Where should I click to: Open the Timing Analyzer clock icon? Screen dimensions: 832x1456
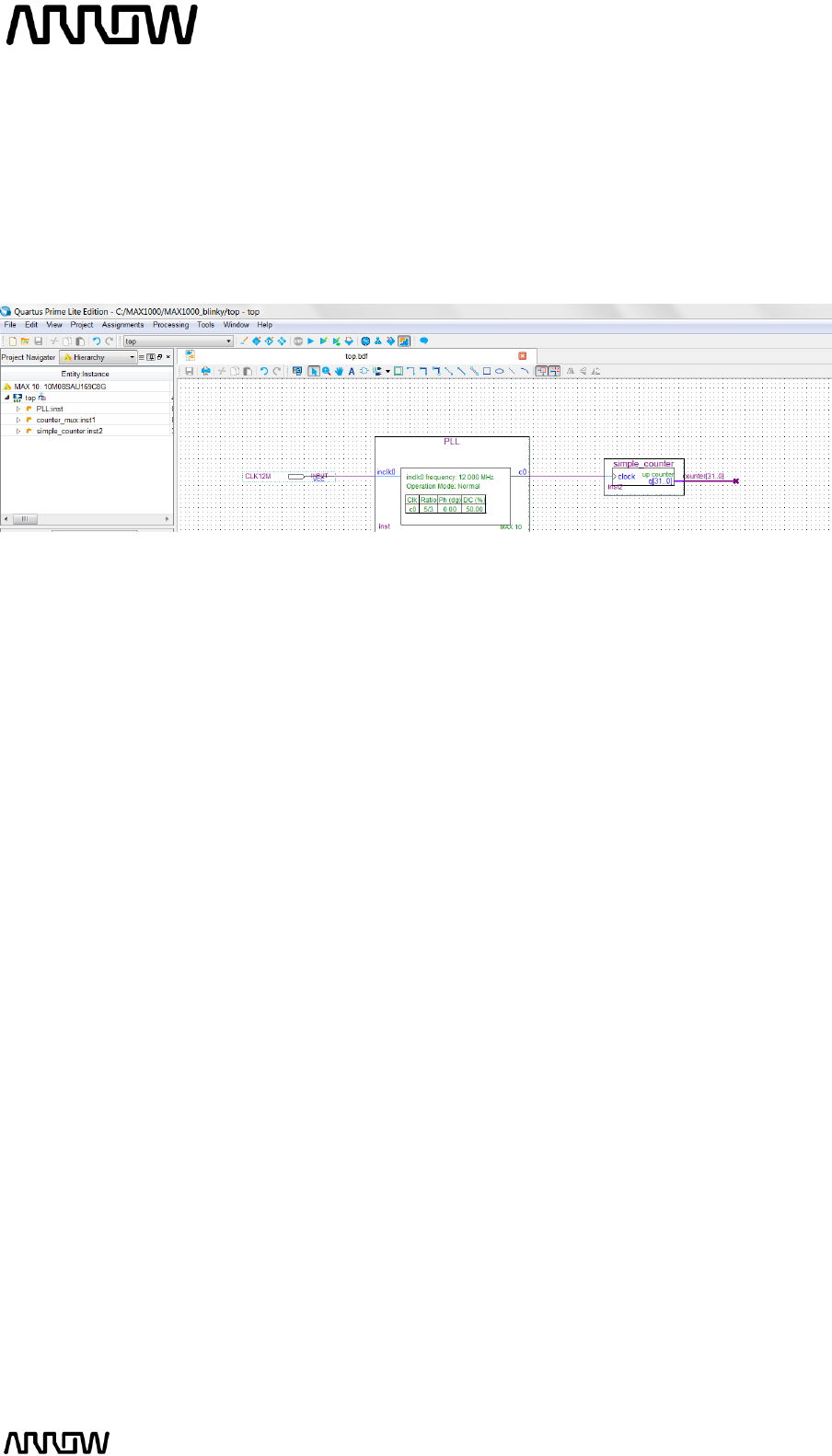tap(365, 341)
